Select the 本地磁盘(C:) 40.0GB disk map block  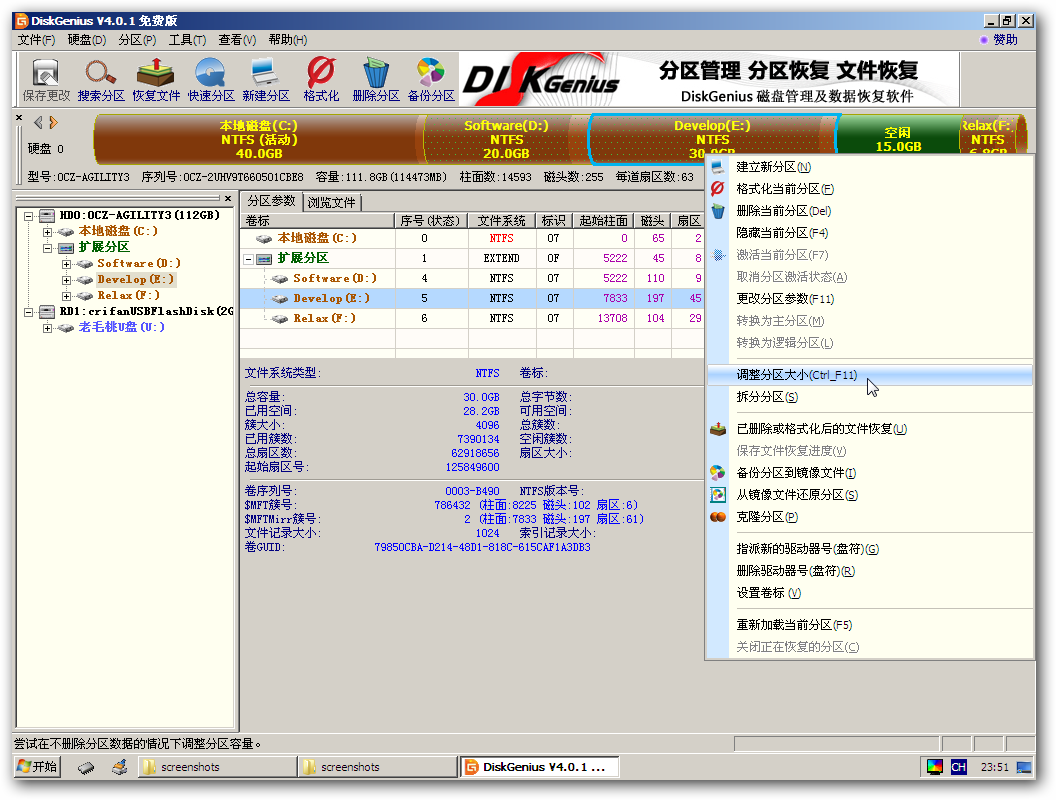pos(259,139)
